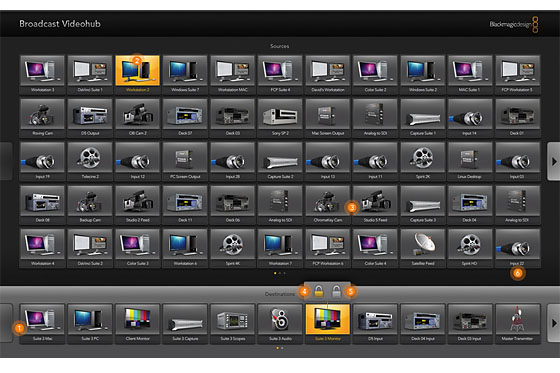
Task: Select the Deck 08 source
Action: coord(42,205)
